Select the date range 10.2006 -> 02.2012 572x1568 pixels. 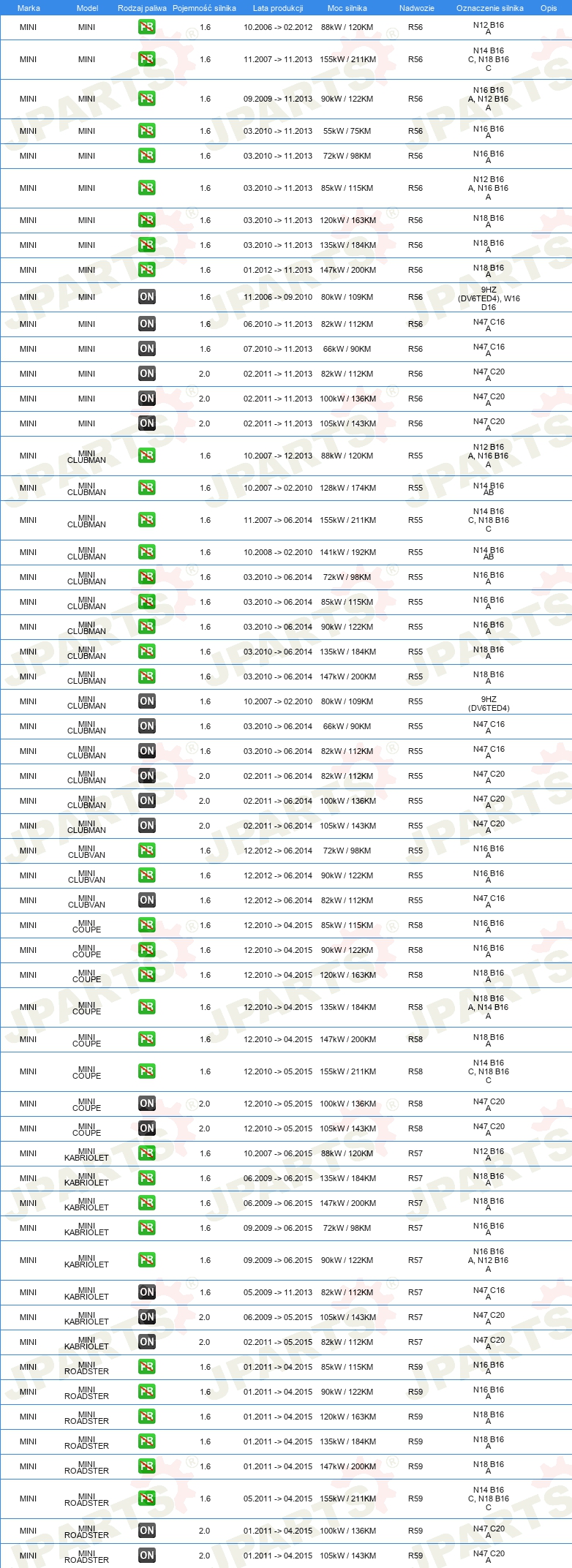click(278, 27)
